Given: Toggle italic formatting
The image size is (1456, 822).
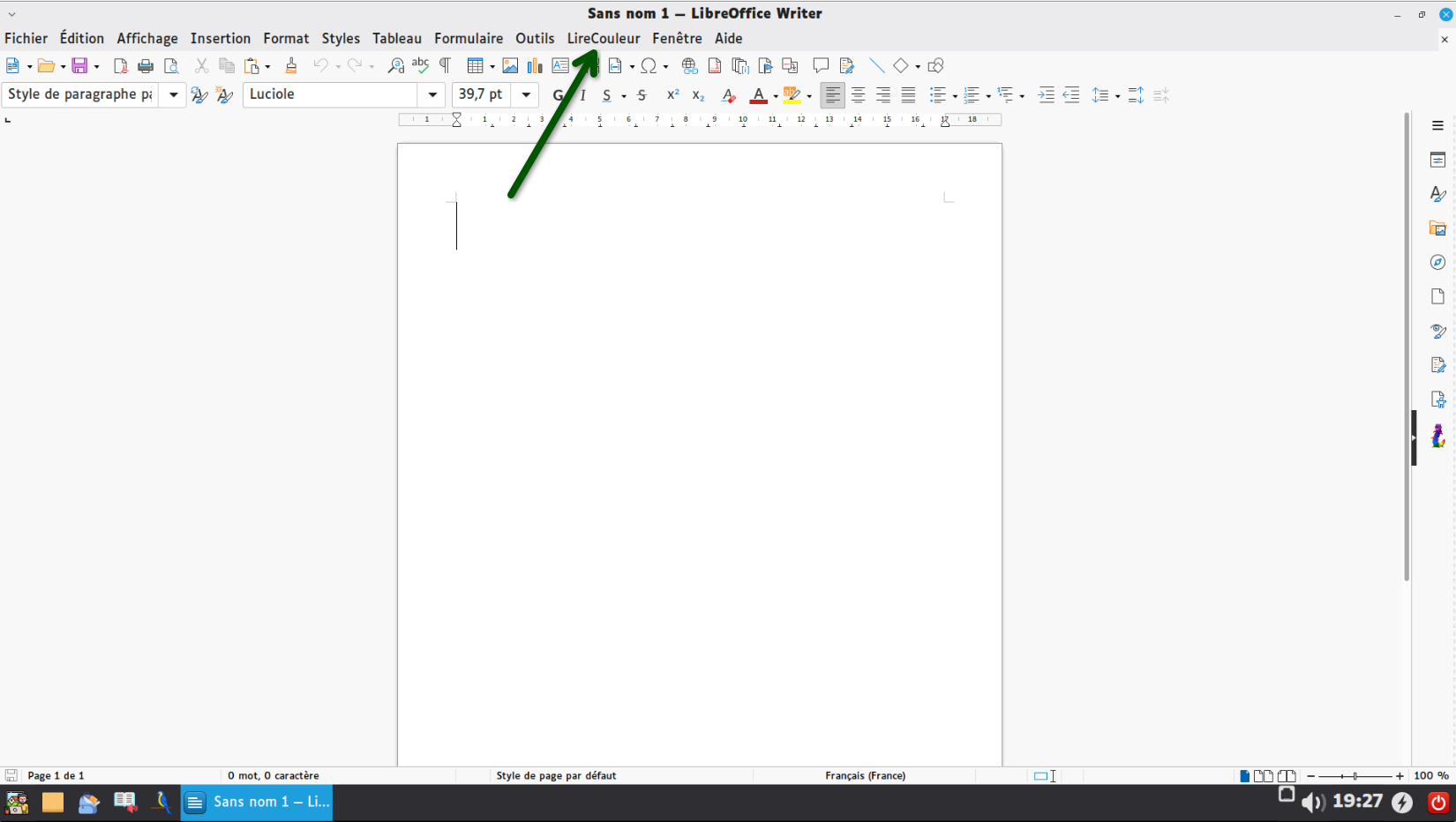Looking at the screenshot, I should (582, 95).
